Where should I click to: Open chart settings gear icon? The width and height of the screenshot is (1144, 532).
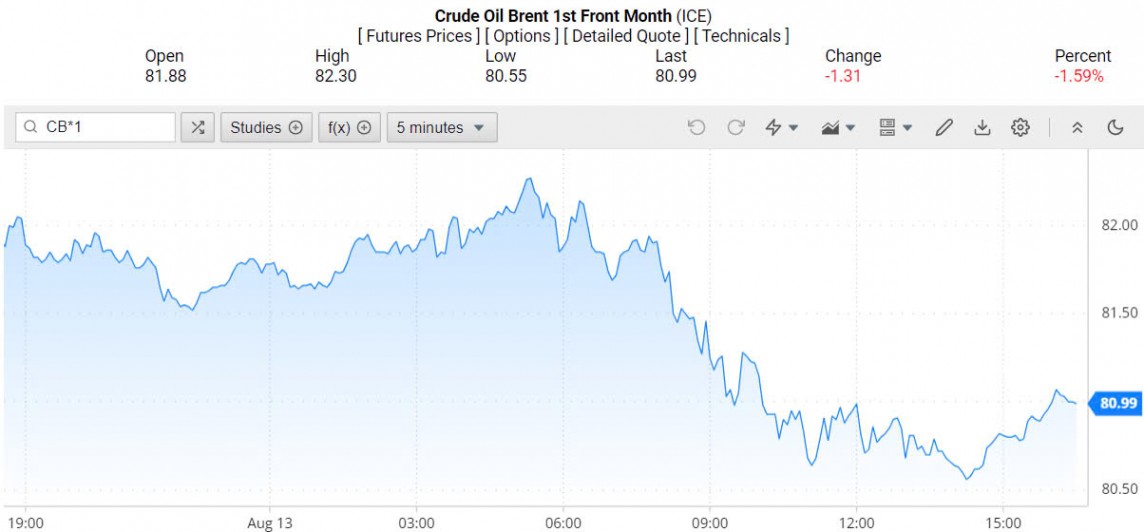coord(1020,127)
